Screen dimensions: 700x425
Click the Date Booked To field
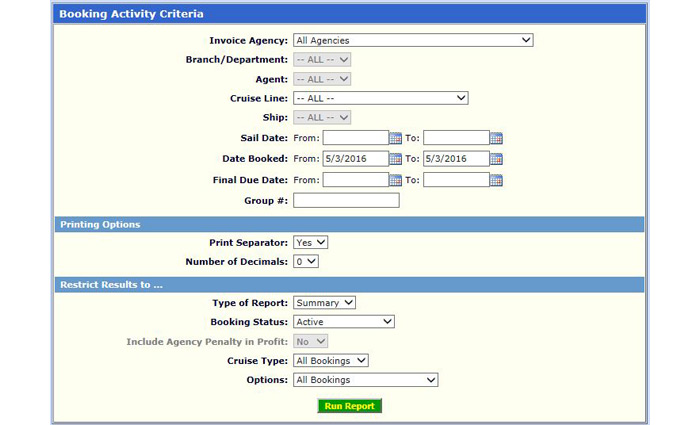pos(456,158)
